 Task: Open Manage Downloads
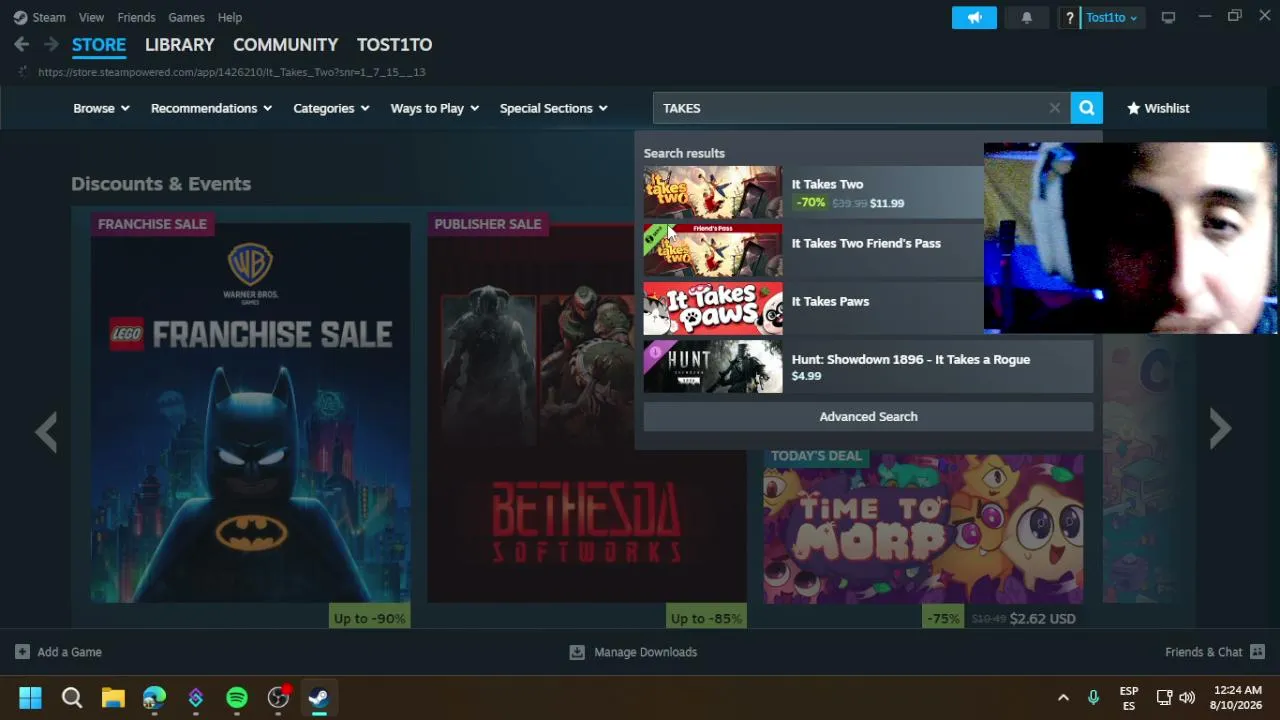(633, 652)
